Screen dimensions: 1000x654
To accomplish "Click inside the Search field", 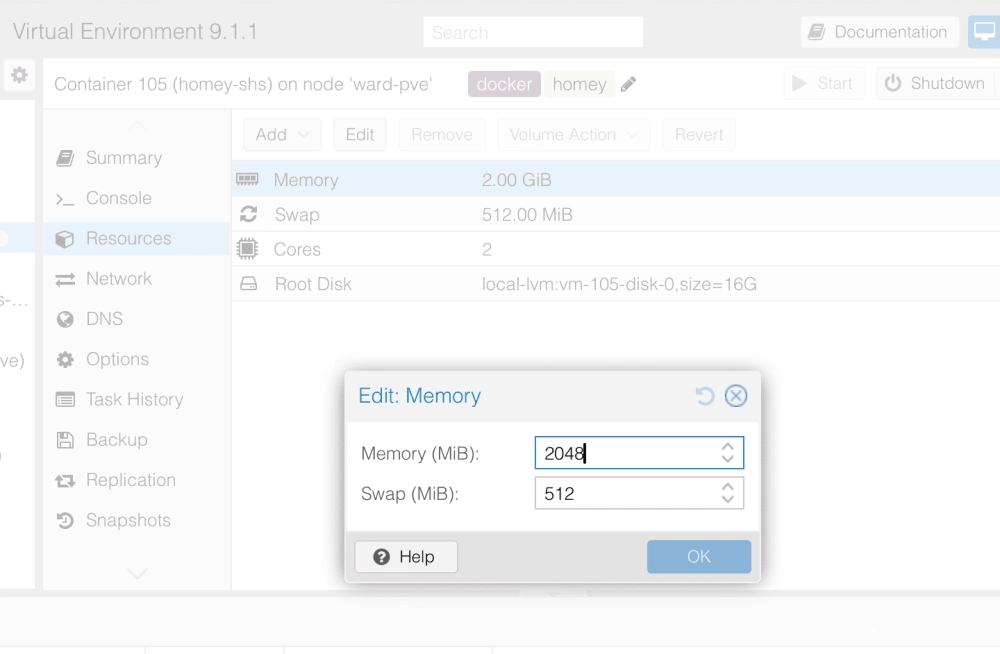I will pos(532,31).
